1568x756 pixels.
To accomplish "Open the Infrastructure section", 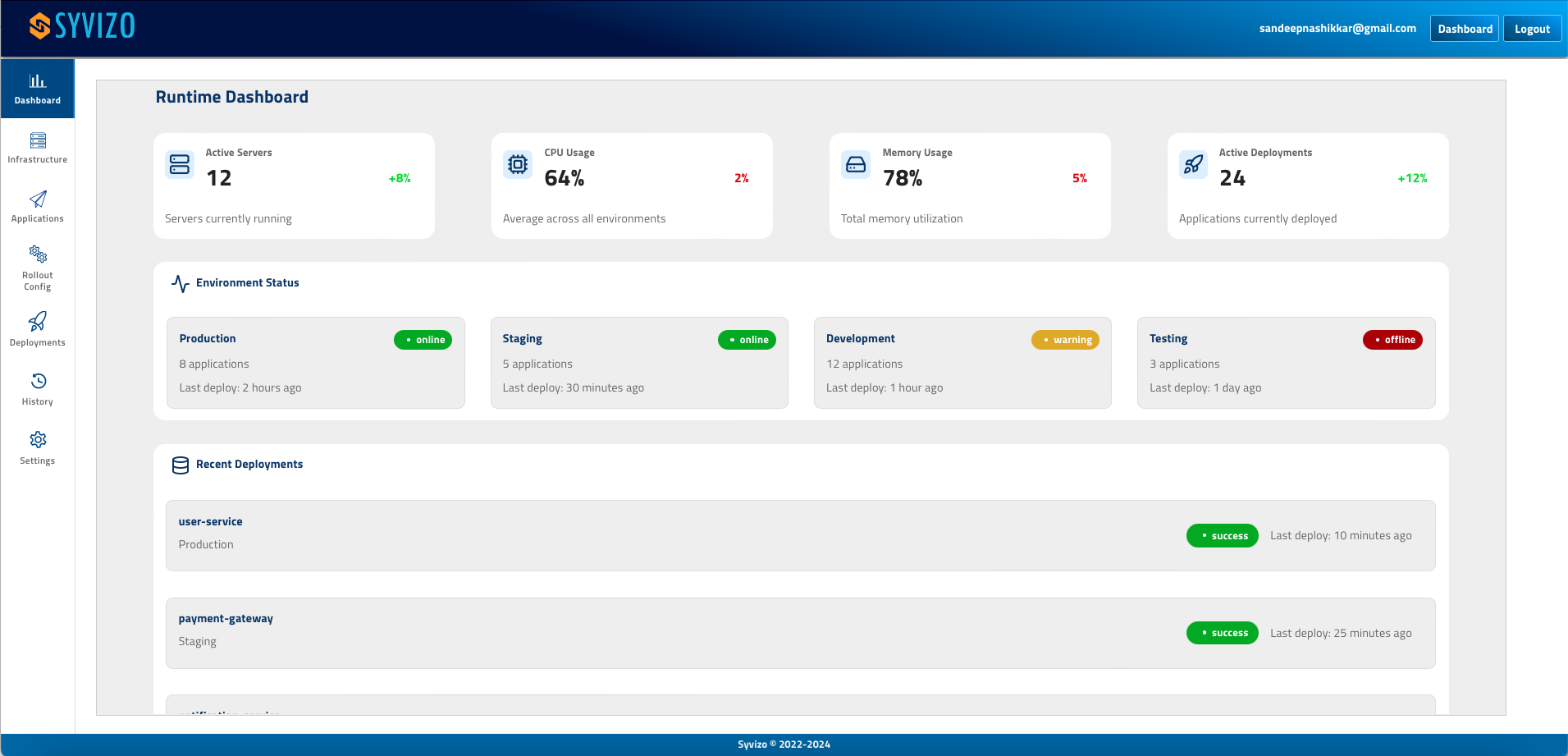I will click(x=38, y=148).
